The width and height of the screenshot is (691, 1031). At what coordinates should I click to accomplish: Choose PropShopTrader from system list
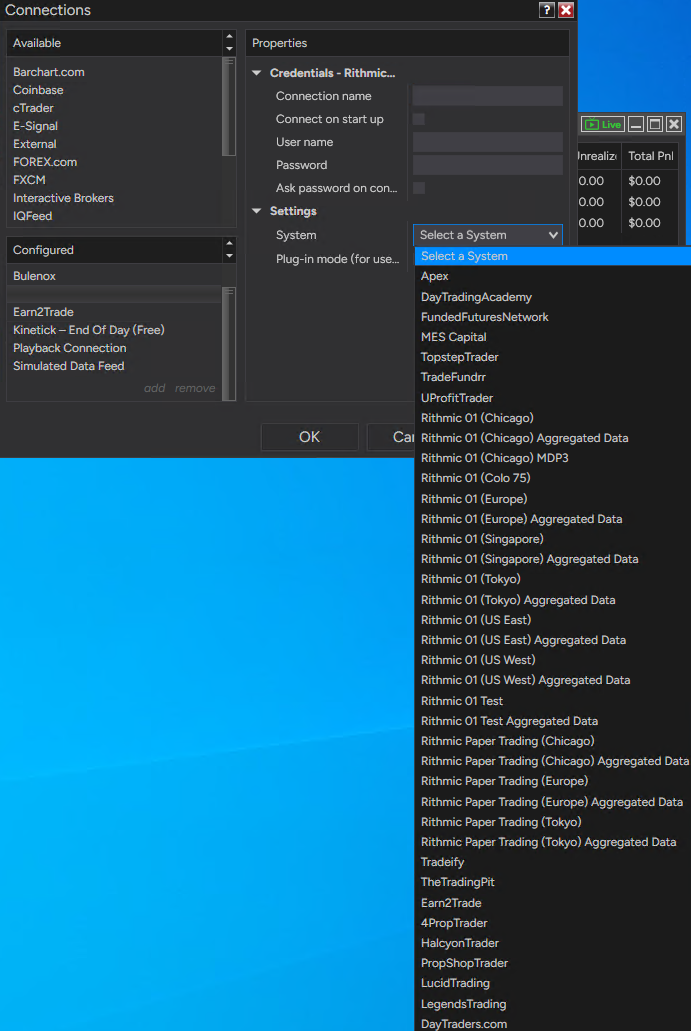464,963
